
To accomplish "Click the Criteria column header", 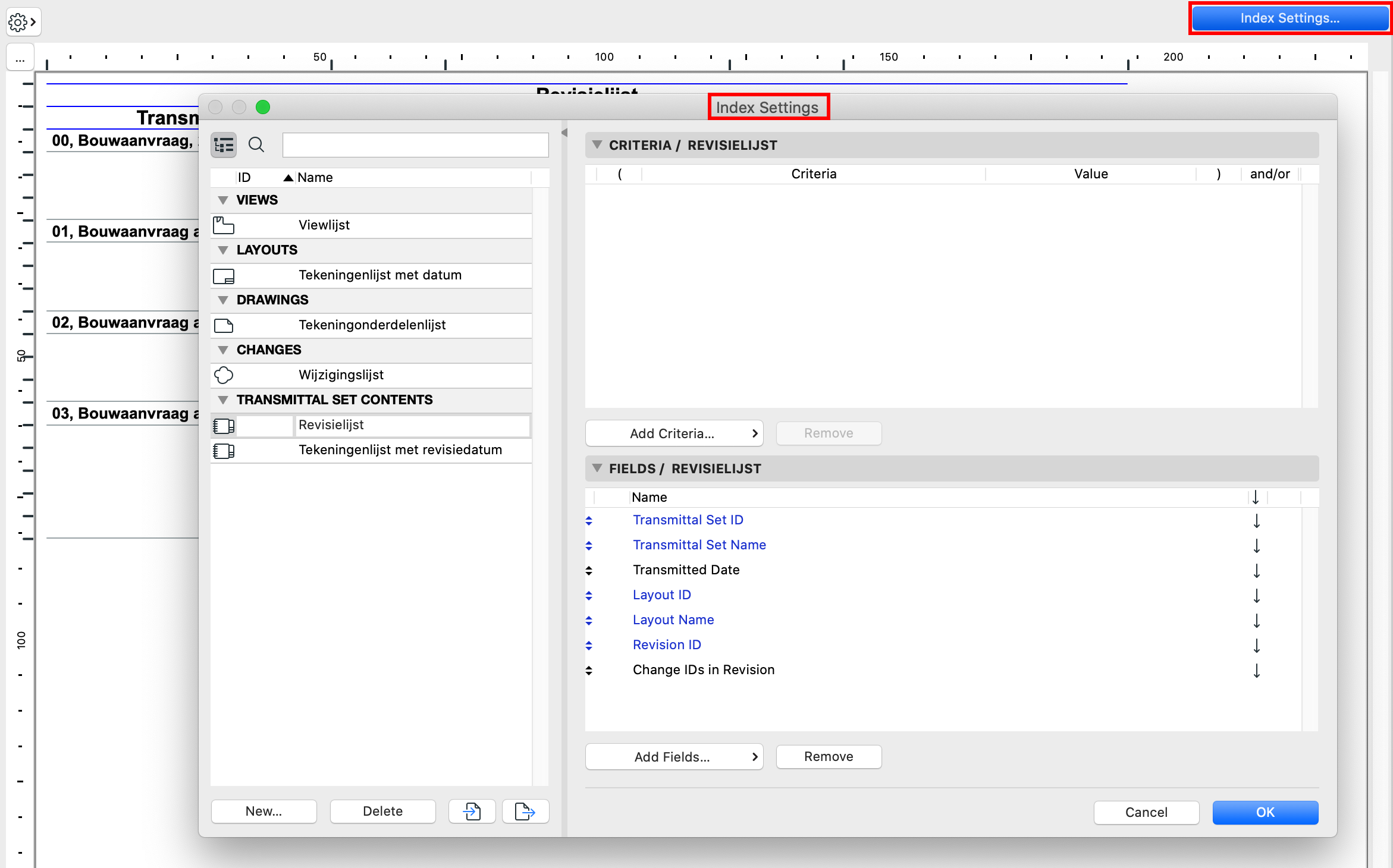I will point(814,174).
